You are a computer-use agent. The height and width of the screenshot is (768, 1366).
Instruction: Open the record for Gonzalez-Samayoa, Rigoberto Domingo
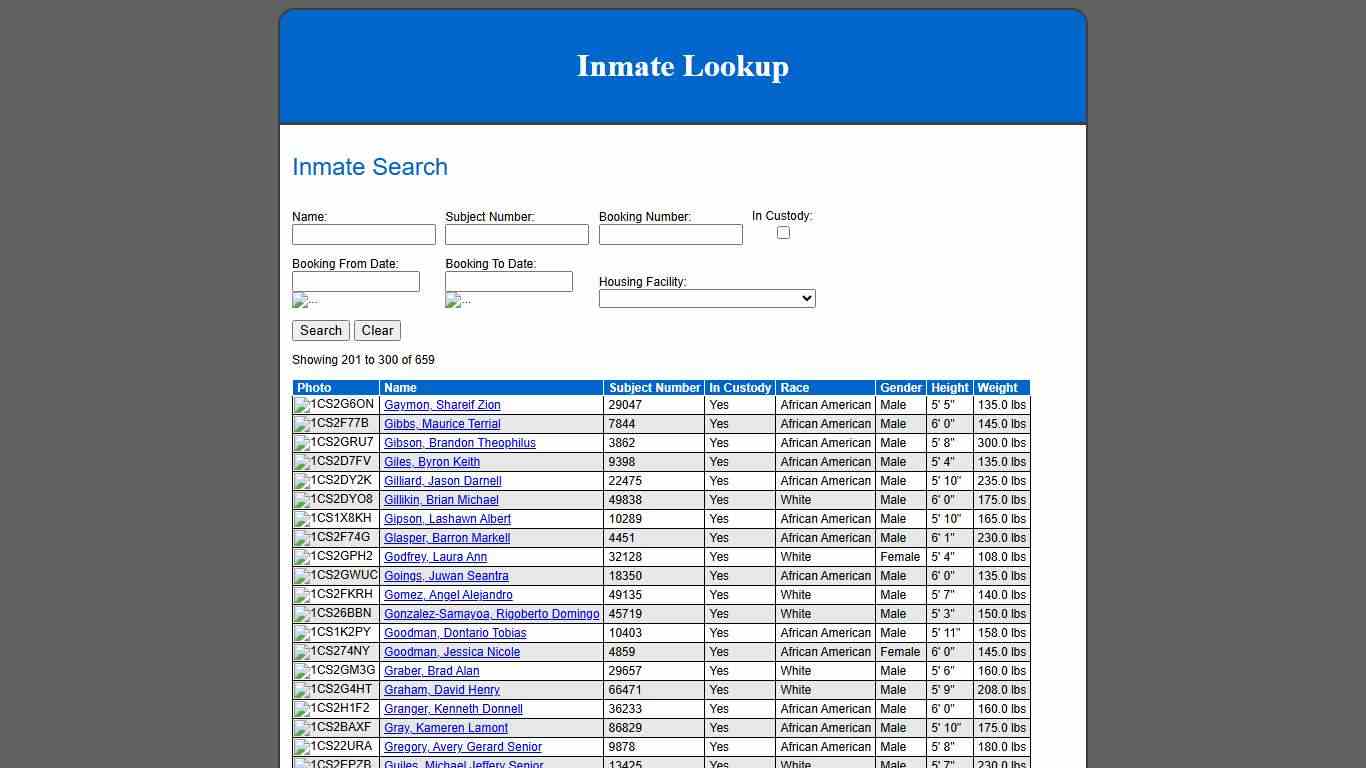coord(491,614)
